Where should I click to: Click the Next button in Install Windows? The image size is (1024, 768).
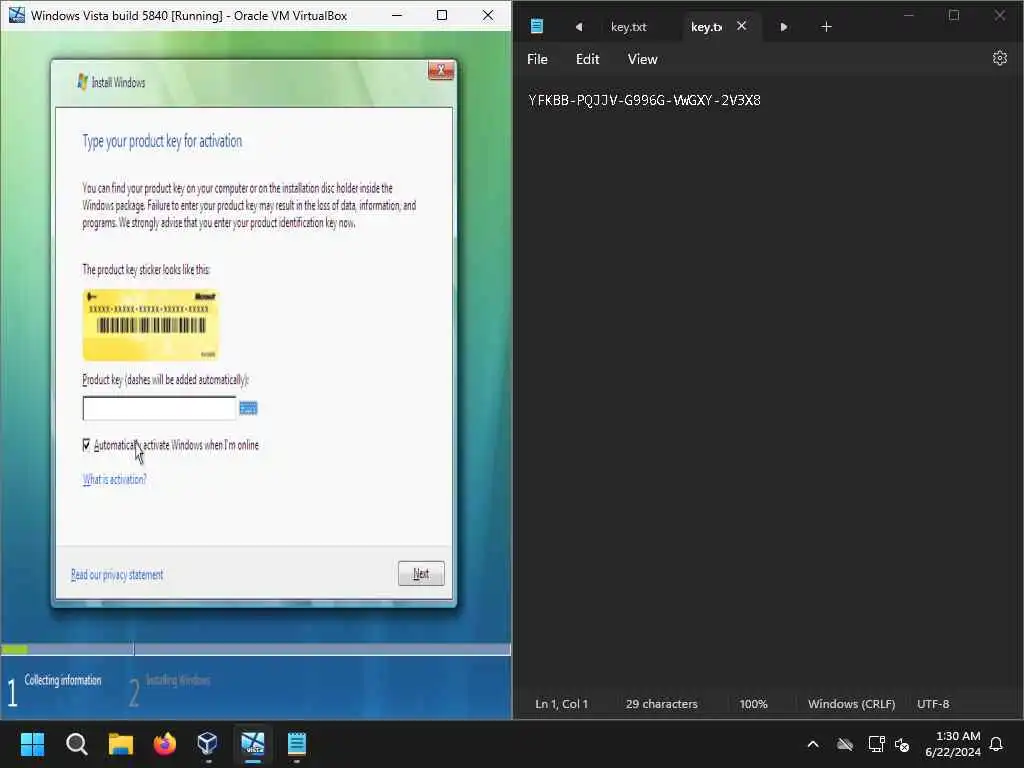421,573
